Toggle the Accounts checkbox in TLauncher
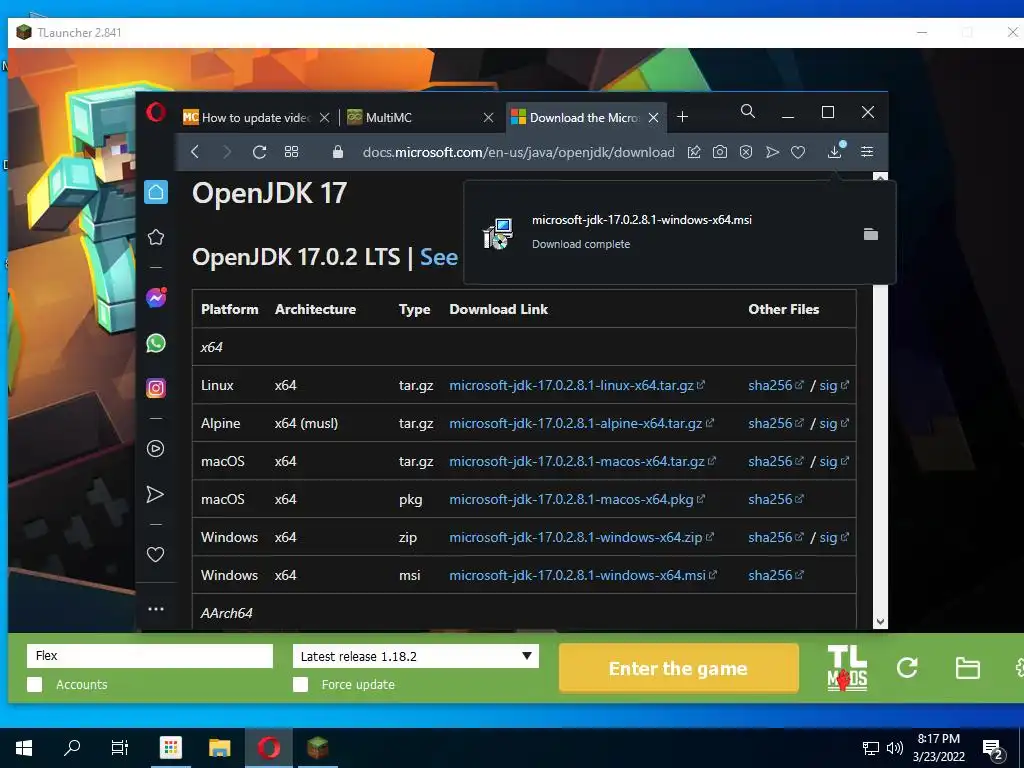Viewport: 1024px width, 768px height. [x=35, y=684]
